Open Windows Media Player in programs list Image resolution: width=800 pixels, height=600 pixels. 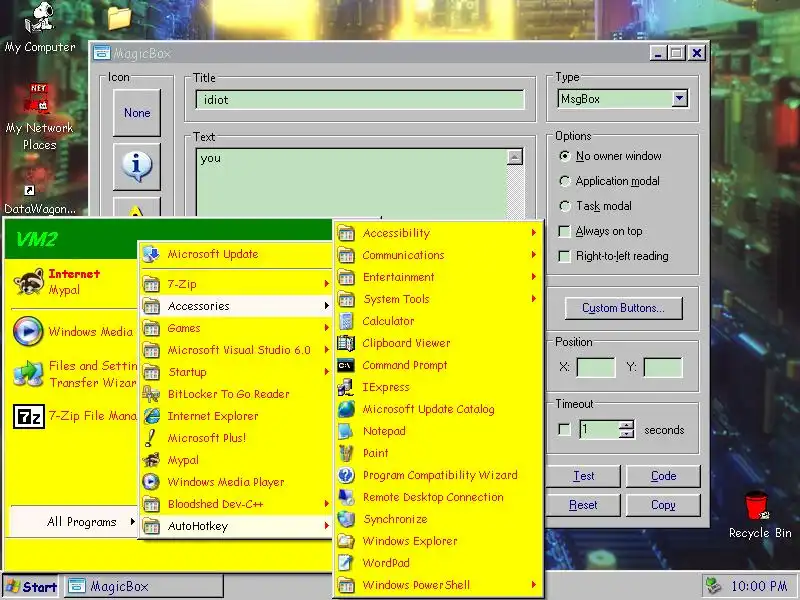pyautogui.click(x=226, y=481)
